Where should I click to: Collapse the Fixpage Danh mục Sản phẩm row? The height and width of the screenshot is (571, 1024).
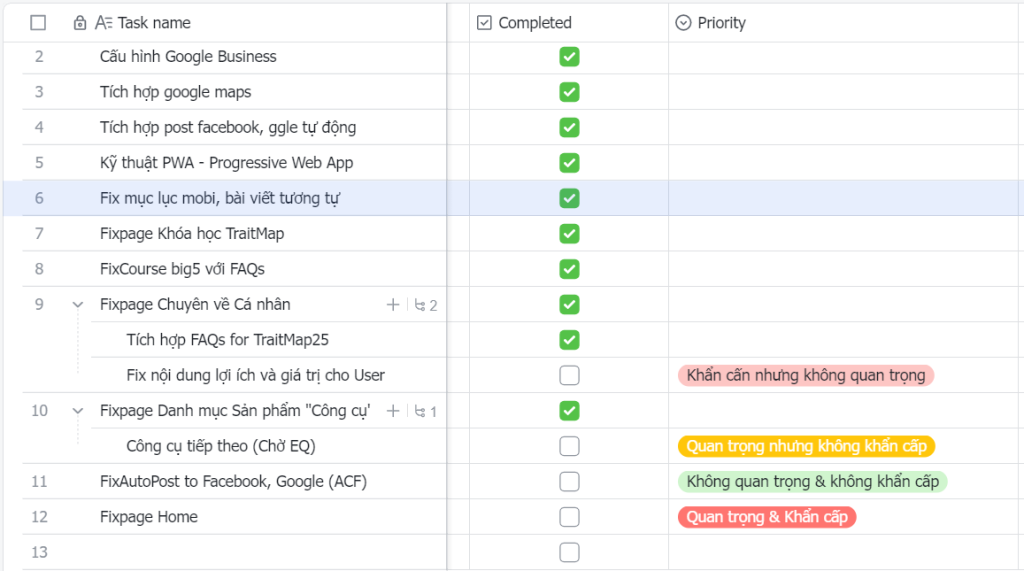pyautogui.click(x=78, y=411)
